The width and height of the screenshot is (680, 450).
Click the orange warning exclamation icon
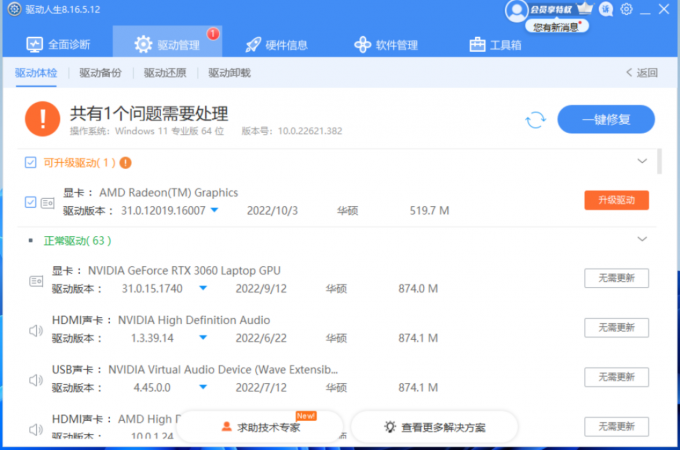42,119
